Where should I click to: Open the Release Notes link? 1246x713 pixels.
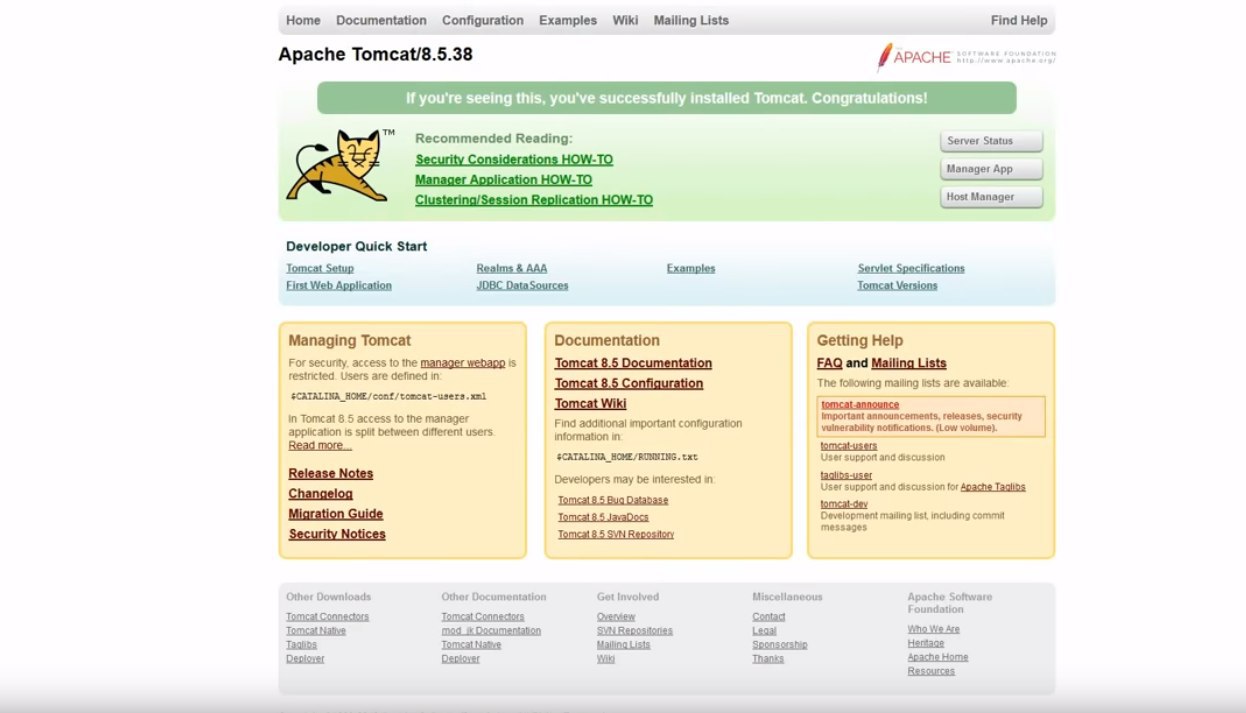tap(331, 474)
